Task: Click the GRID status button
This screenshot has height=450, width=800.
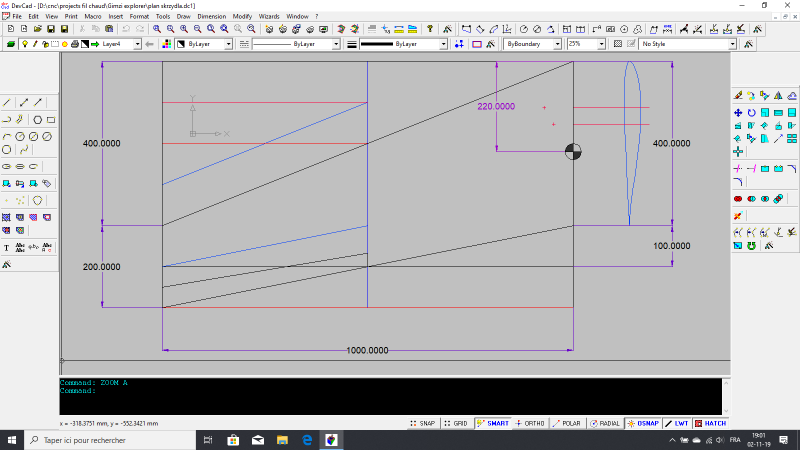Action: tap(456, 423)
